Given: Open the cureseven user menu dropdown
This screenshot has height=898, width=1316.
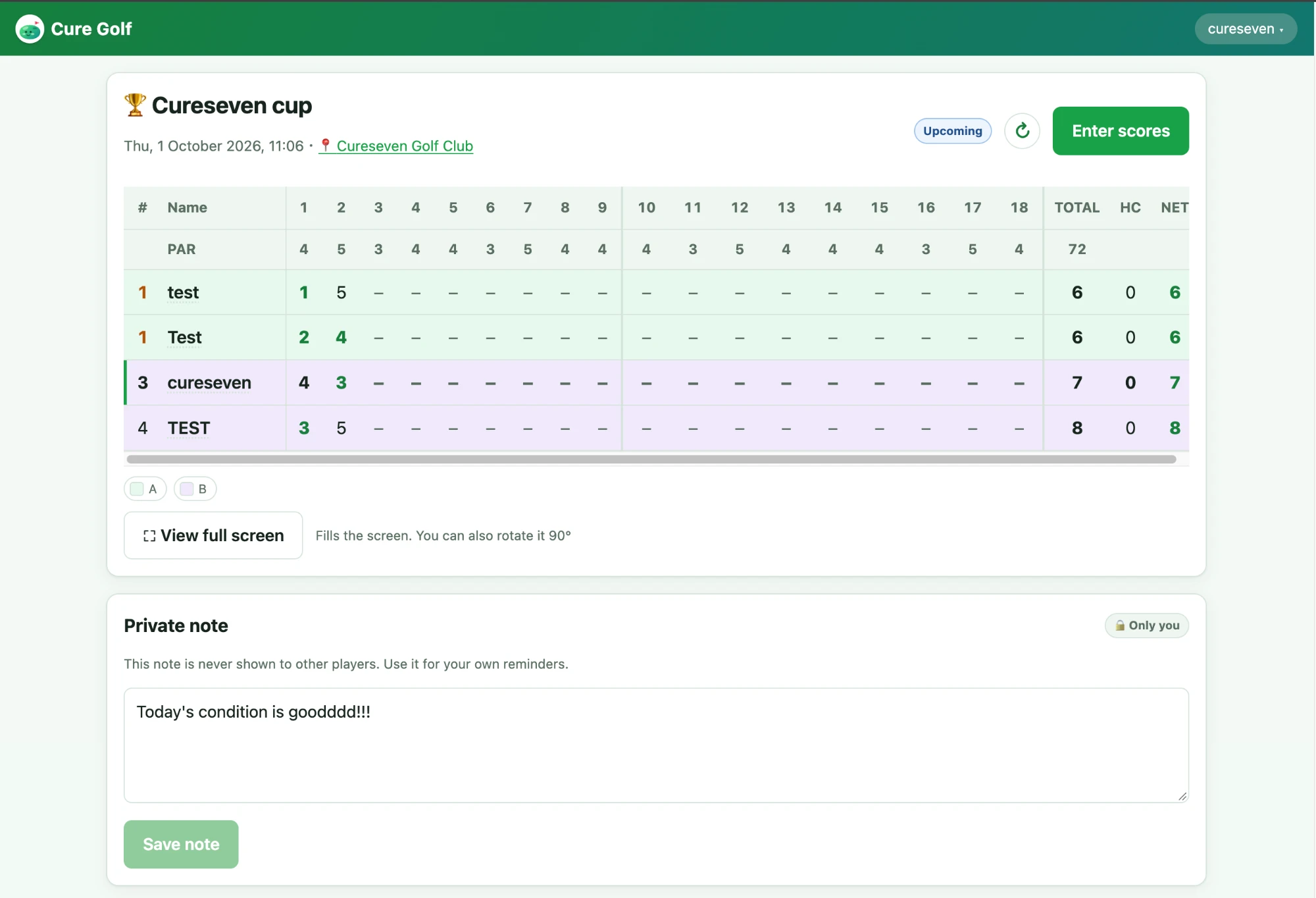Looking at the screenshot, I should (1246, 29).
